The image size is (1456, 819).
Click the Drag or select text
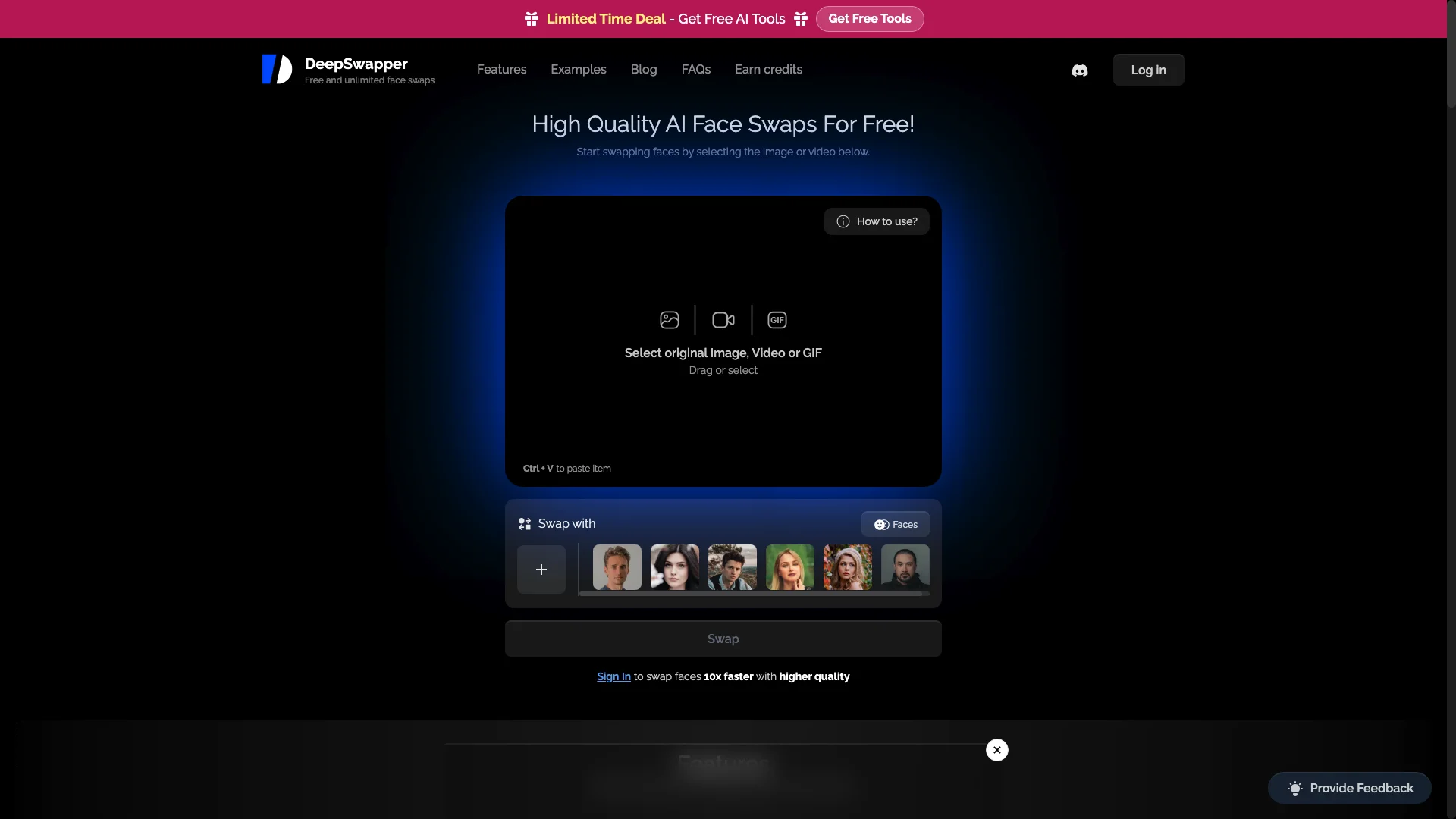tap(723, 370)
